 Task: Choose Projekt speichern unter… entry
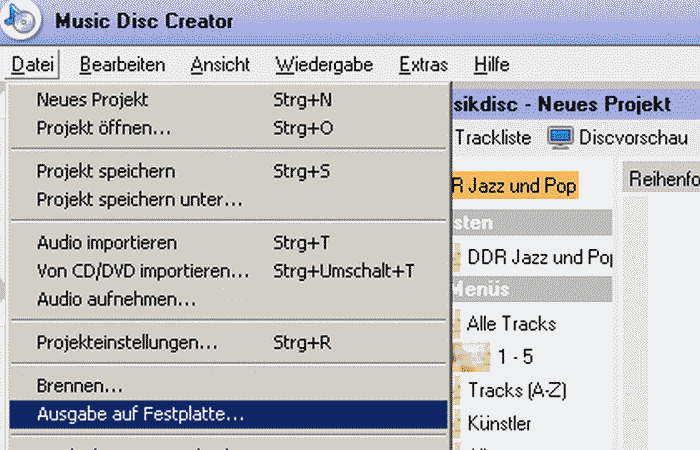[x=139, y=199]
